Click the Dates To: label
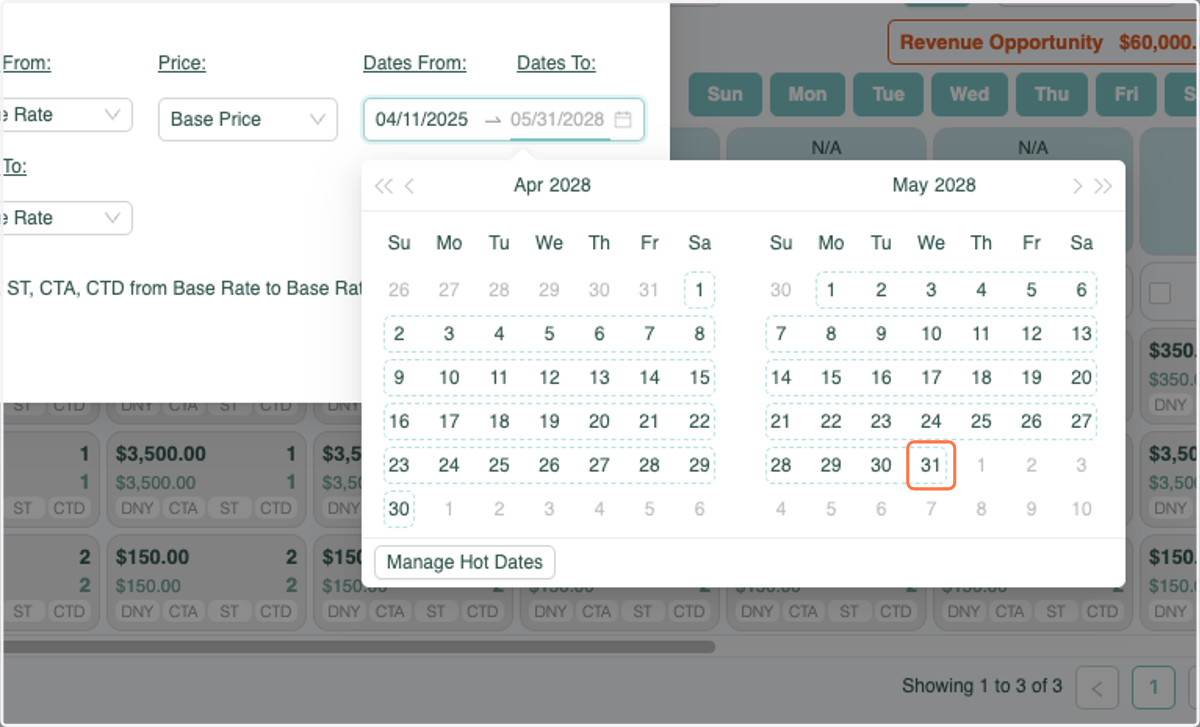This screenshot has height=727, width=1200. coord(556,64)
